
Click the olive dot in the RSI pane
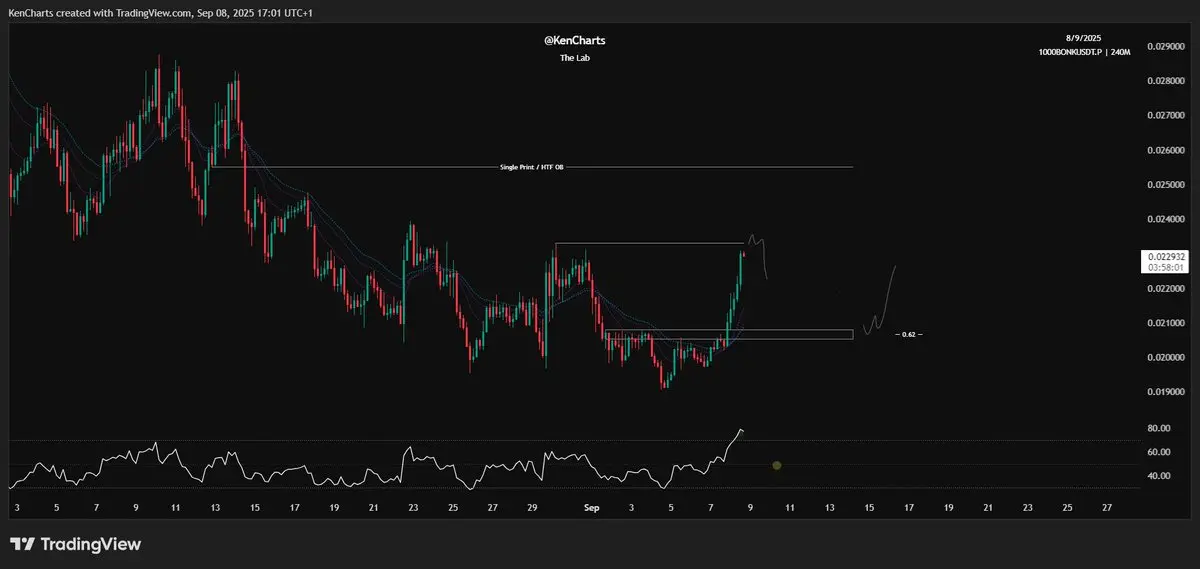(x=776, y=465)
